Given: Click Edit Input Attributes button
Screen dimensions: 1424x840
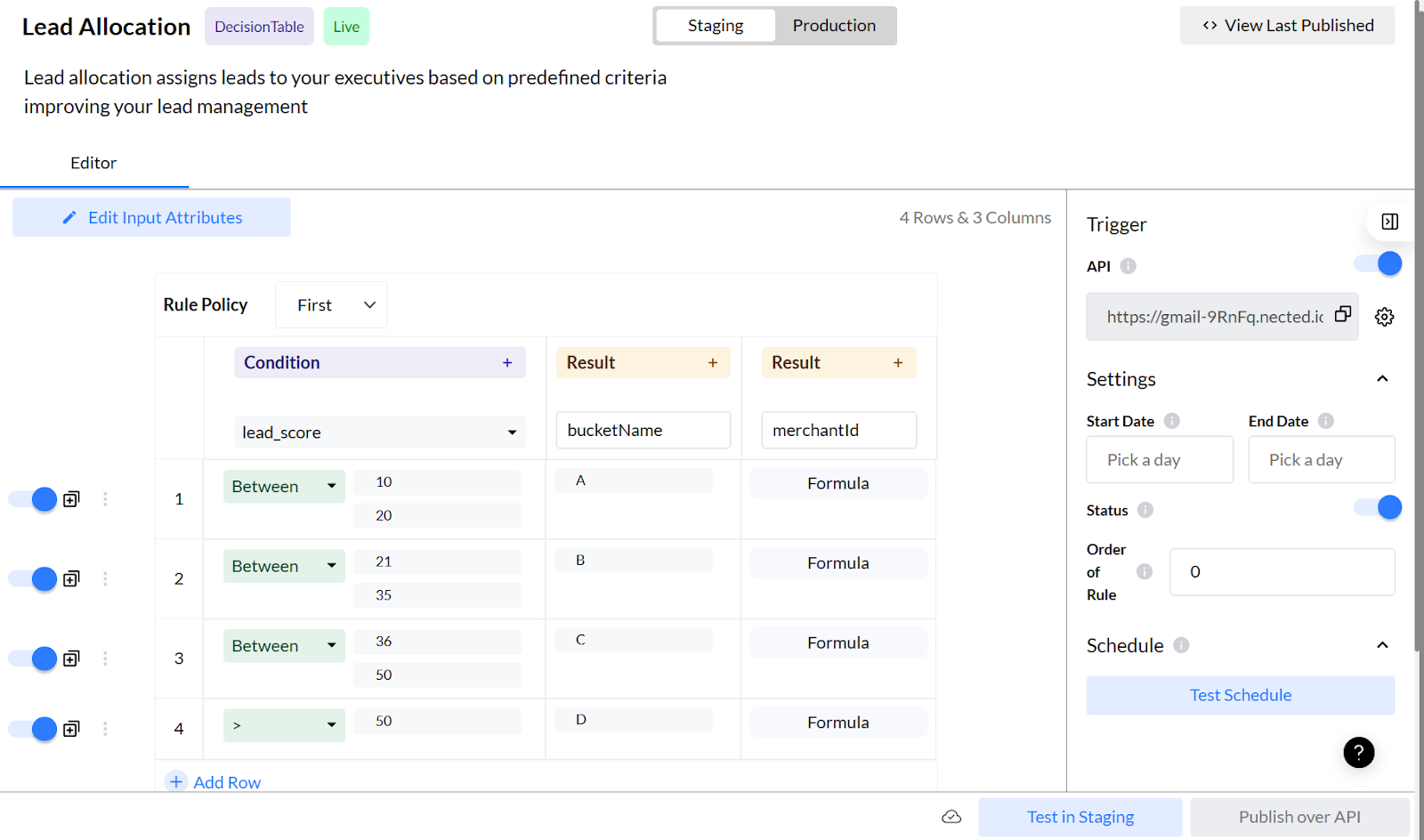Looking at the screenshot, I should tap(151, 218).
